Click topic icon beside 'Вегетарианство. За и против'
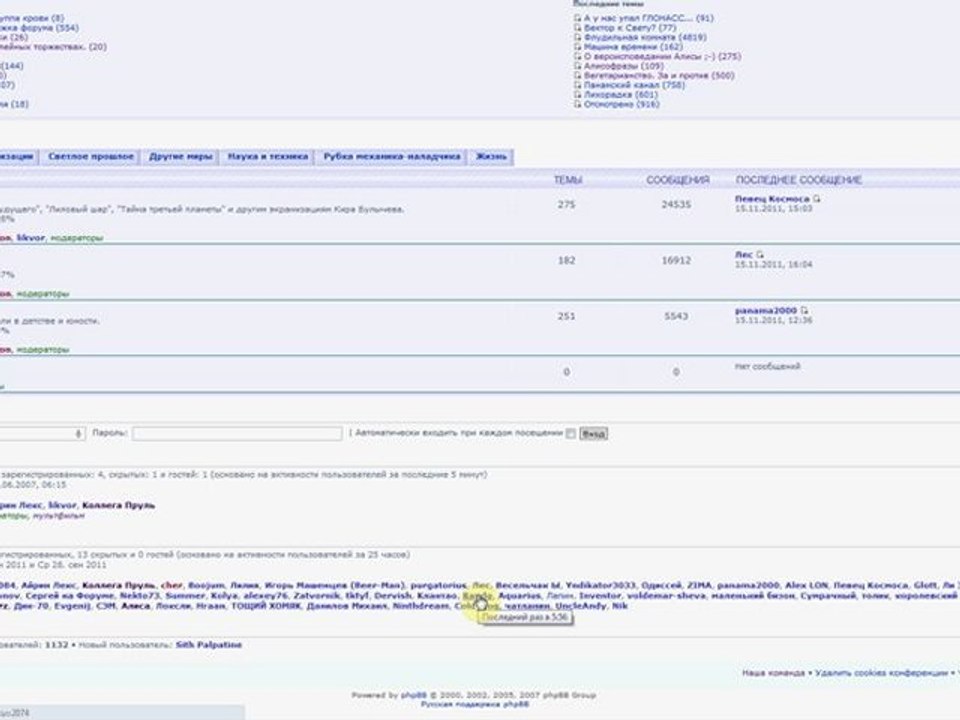 coord(577,76)
